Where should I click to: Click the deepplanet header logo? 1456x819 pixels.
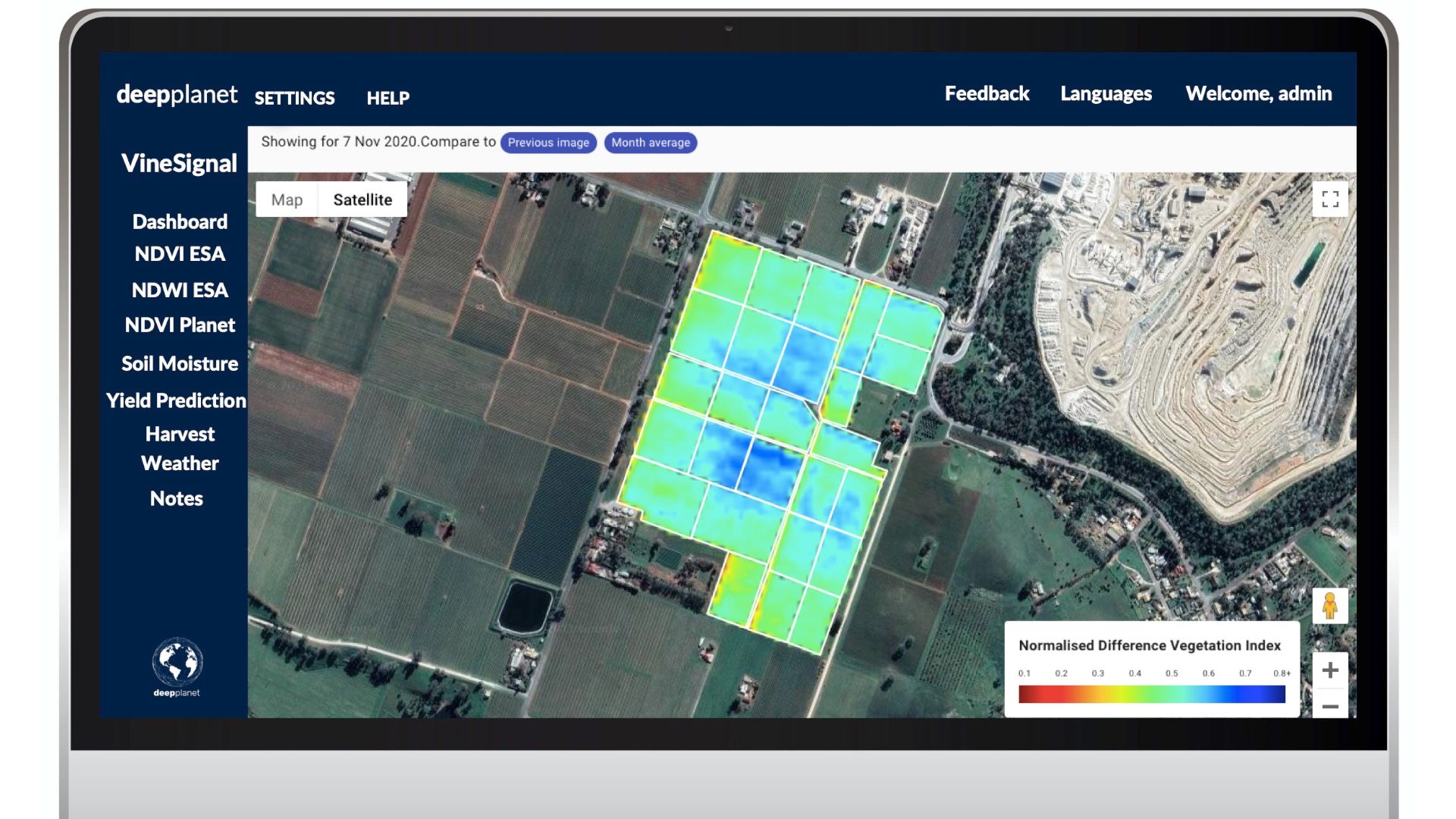click(177, 95)
